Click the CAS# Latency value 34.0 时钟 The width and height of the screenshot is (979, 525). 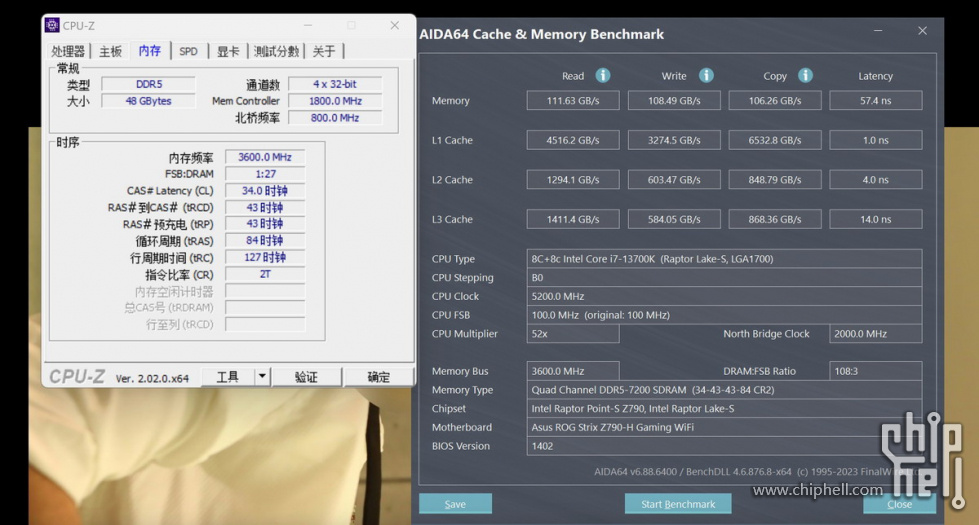click(265, 190)
